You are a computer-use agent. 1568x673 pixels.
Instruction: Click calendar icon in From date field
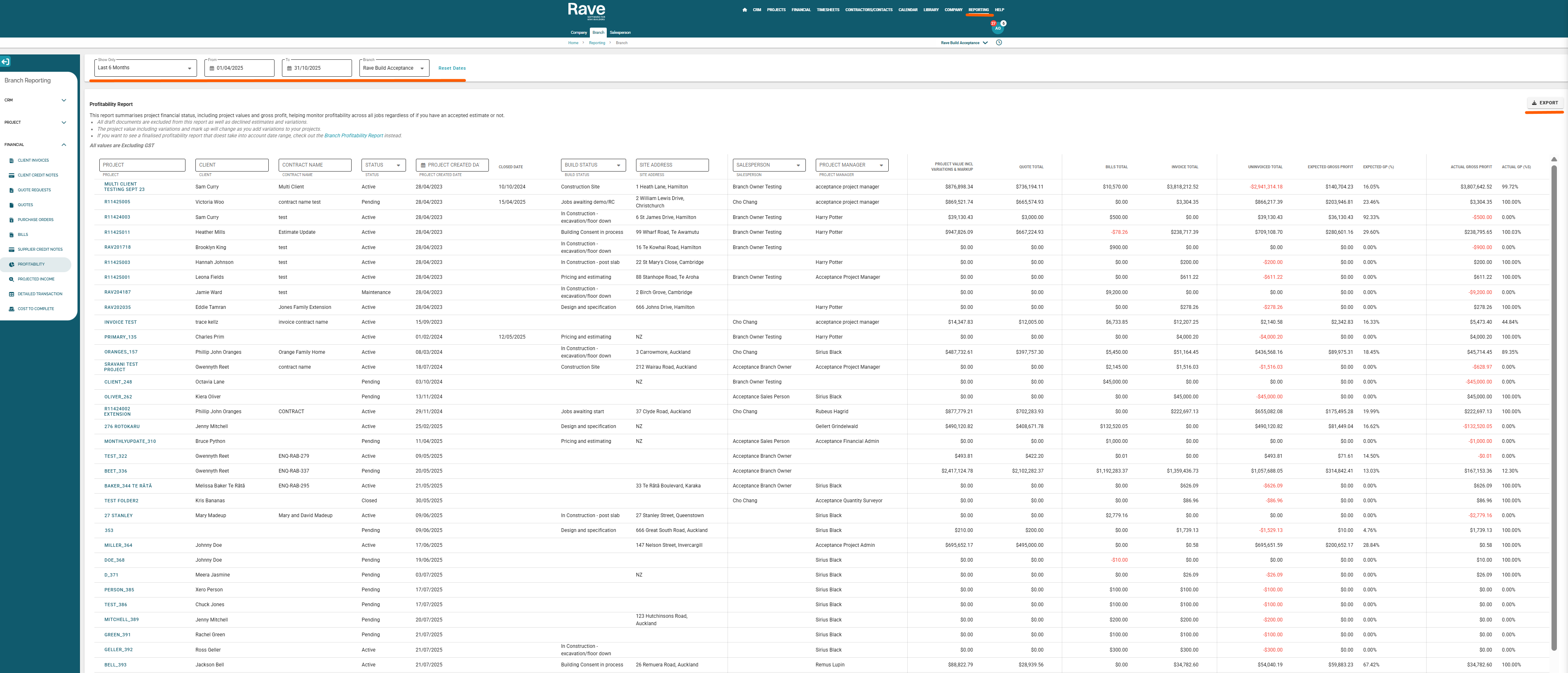(212, 68)
